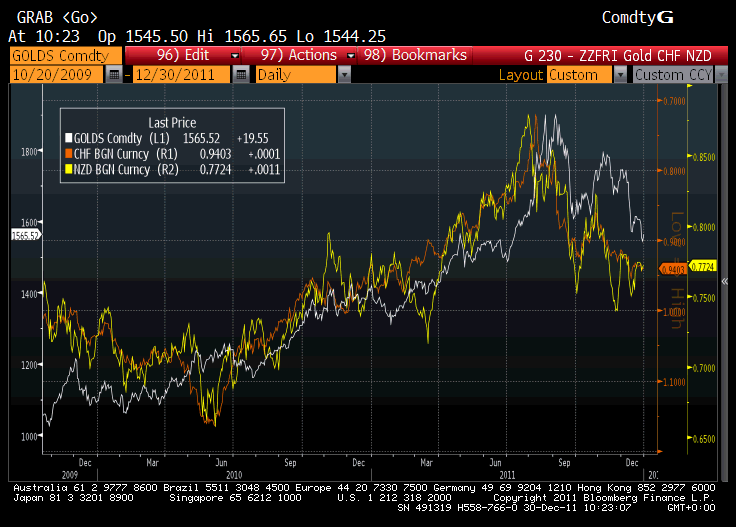Open the end date calendar picker icon
The width and height of the screenshot is (736, 527).
coord(241,75)
